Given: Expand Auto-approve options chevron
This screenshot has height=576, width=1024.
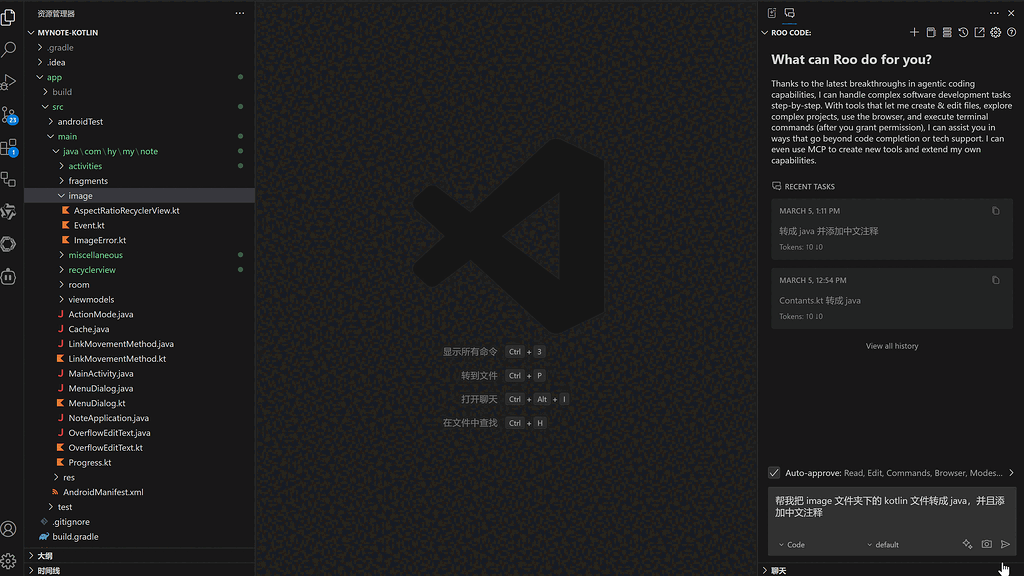Looking at the screenshot, I should (x=1011, y=473).
